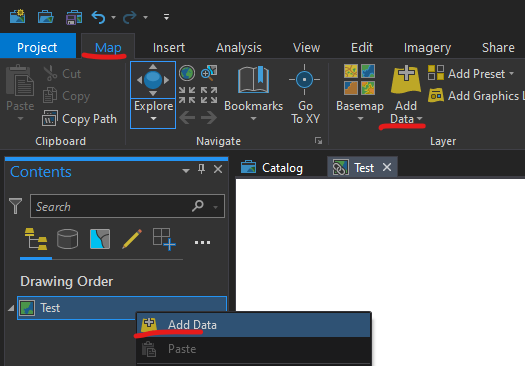Viewport: 525px width, 366px height.
Task: Click the Go To XY tool
Action: click(x=305, y=94)
